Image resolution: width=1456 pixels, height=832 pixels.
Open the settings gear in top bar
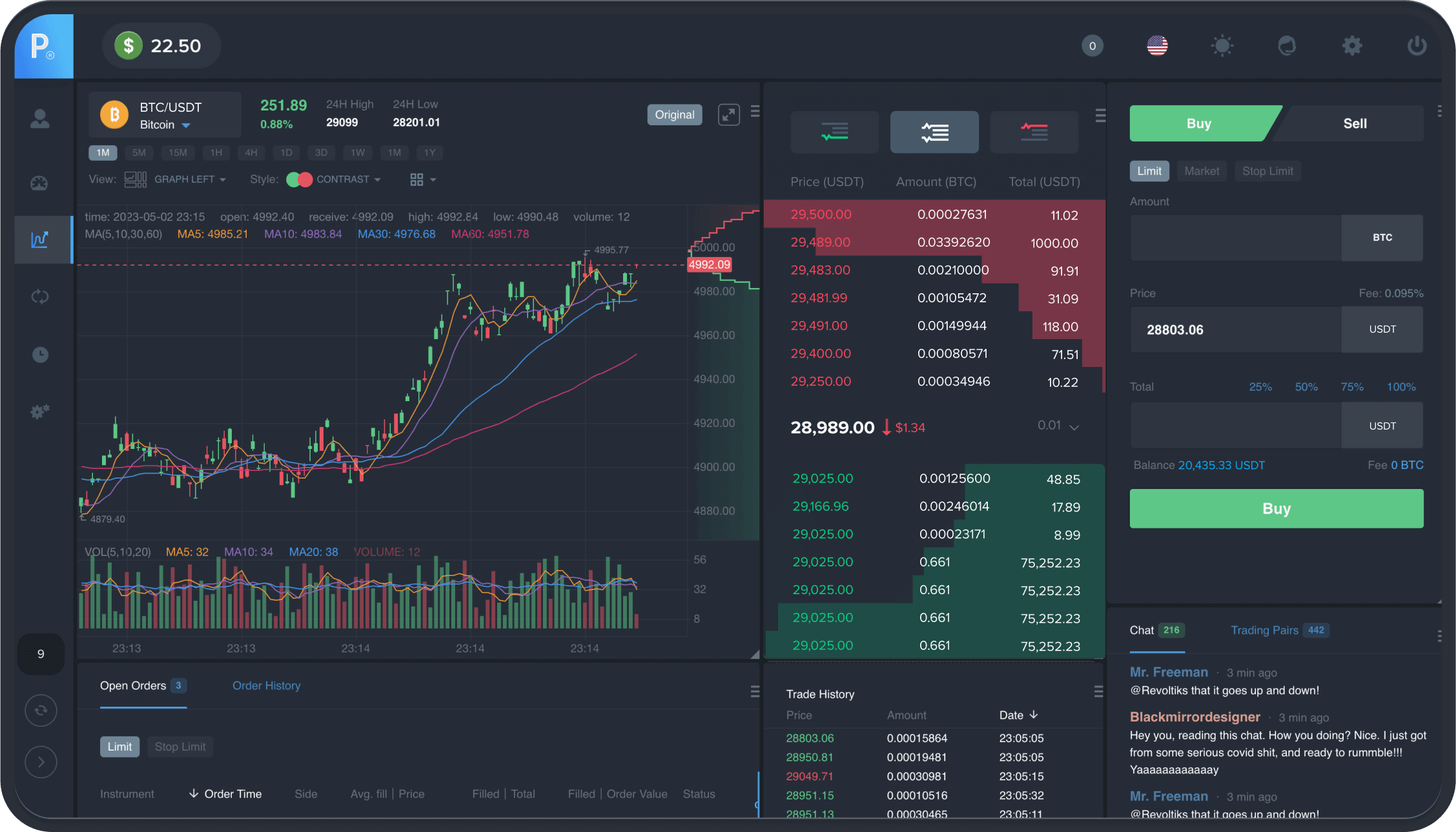coord(1351,46)
